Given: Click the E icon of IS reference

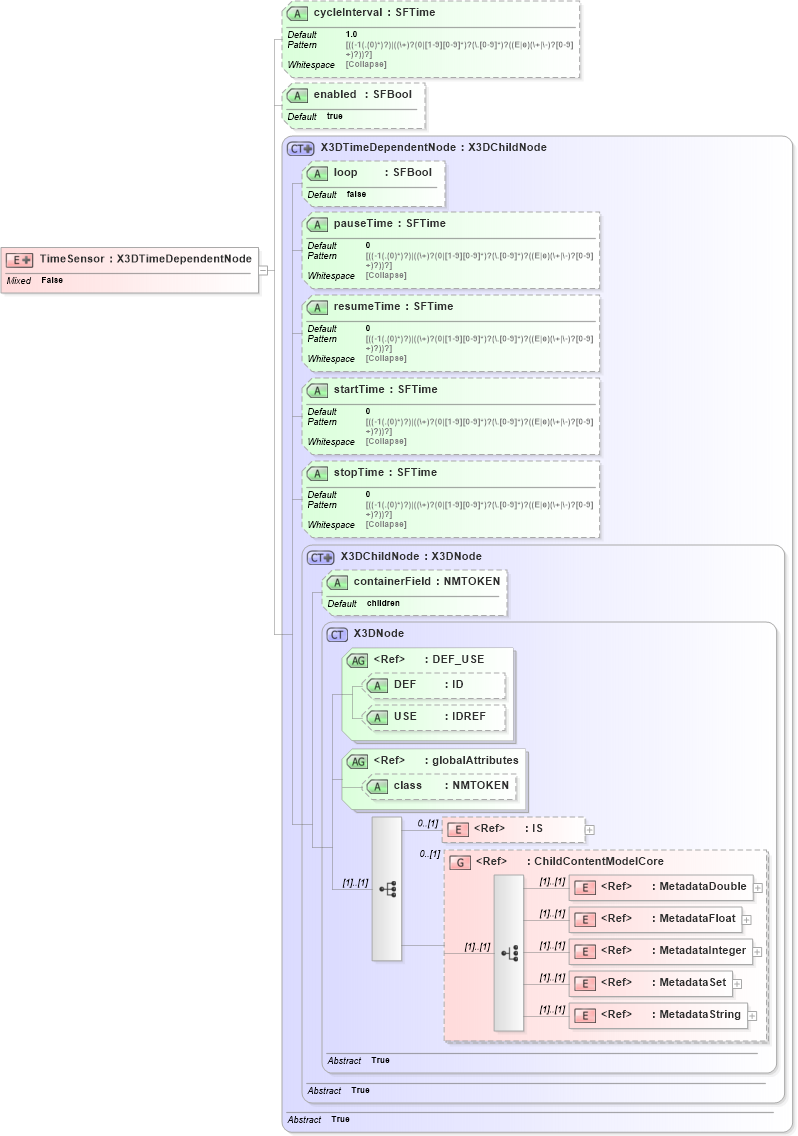Looking at the screenshot, I should (x=458, y=830).
